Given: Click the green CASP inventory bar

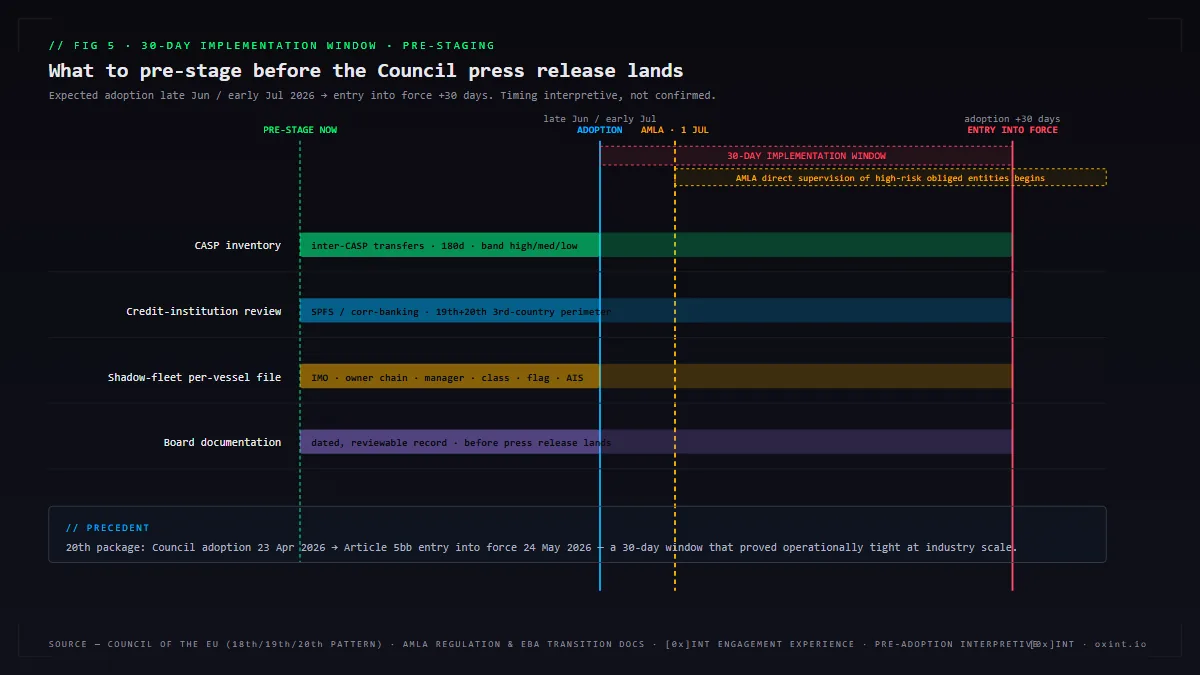Looking at the screenshot, I should pyautogui.click(x=656, y=245).
